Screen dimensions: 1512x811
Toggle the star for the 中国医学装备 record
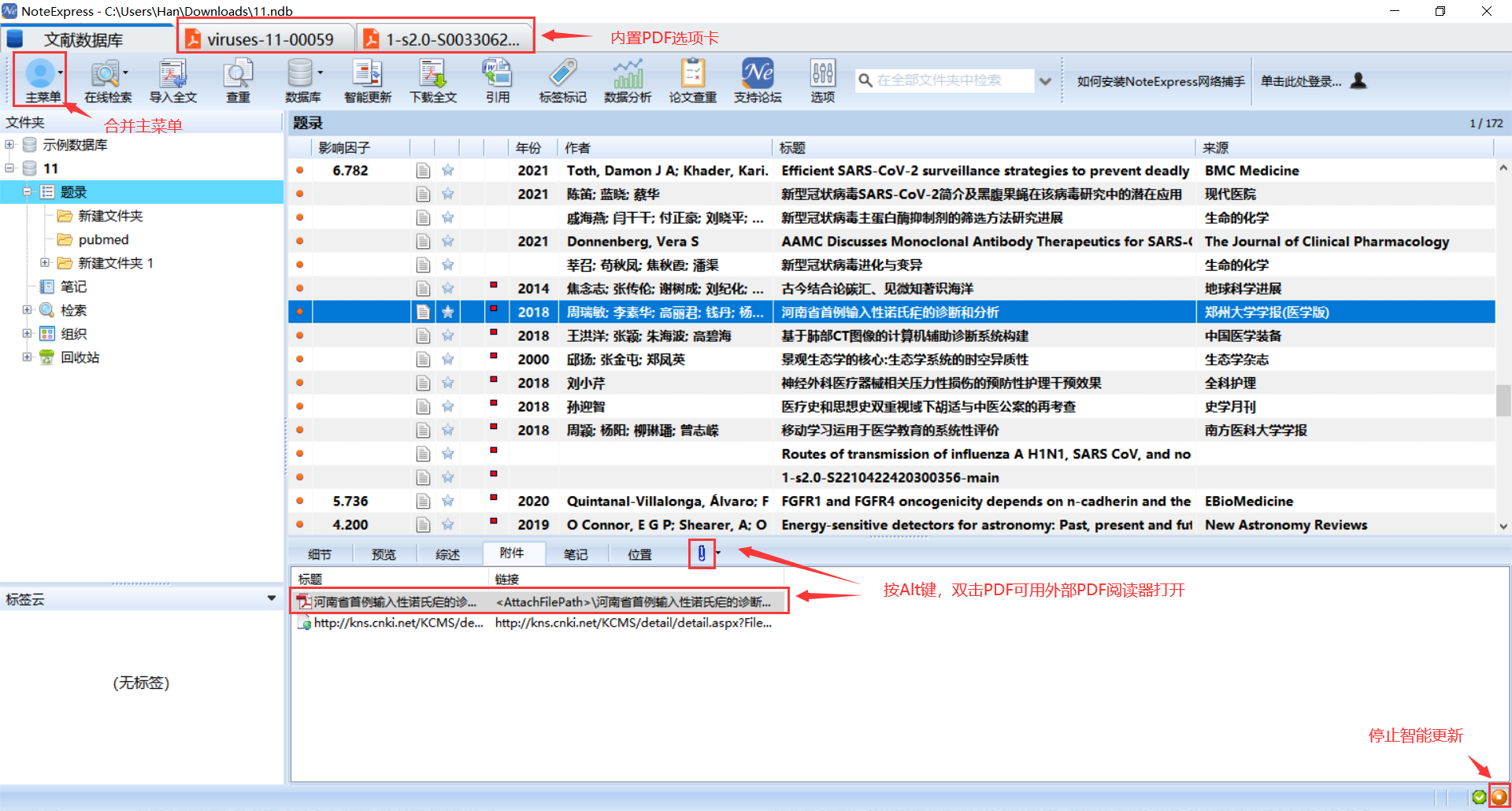coord(447,335)
